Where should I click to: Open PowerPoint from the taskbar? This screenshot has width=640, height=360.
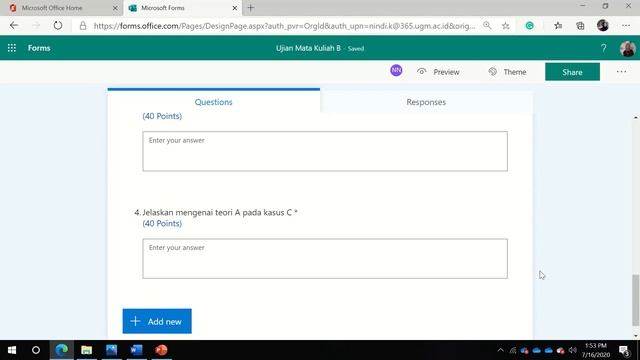[x=161, y=350]
